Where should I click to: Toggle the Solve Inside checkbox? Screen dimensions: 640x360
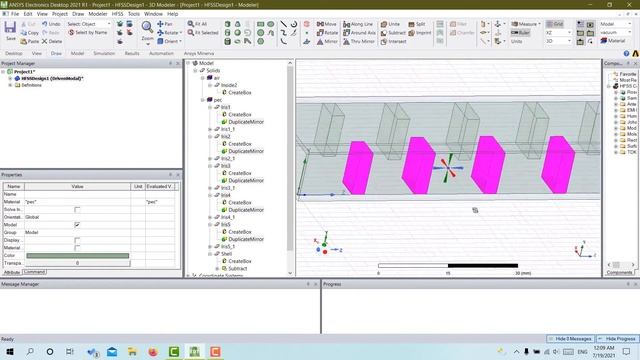(x=77, y=209)
